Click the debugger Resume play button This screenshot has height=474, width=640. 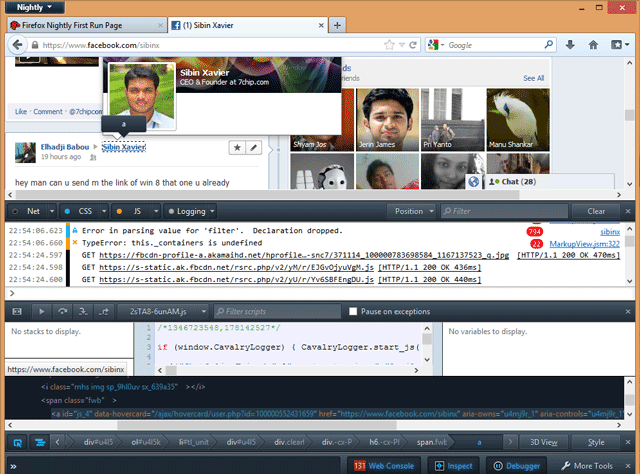point(41,312)
